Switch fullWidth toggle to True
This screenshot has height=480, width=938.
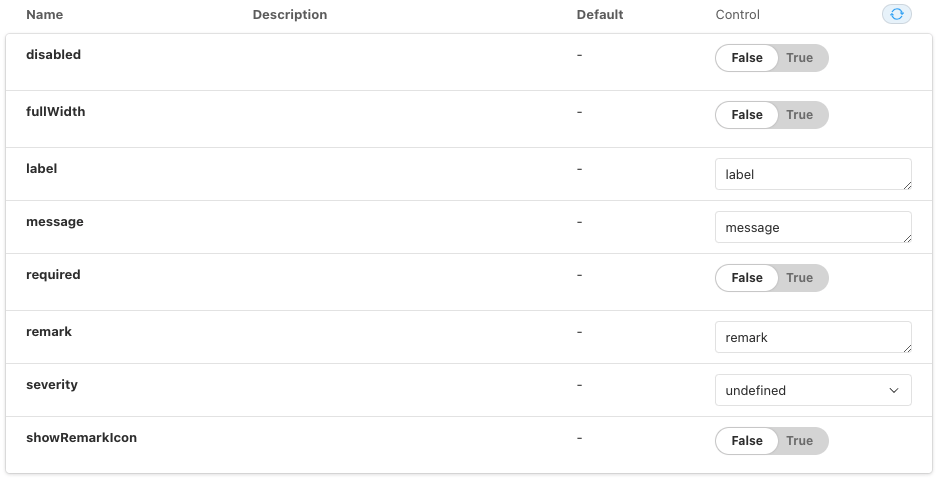pos(799,115)
